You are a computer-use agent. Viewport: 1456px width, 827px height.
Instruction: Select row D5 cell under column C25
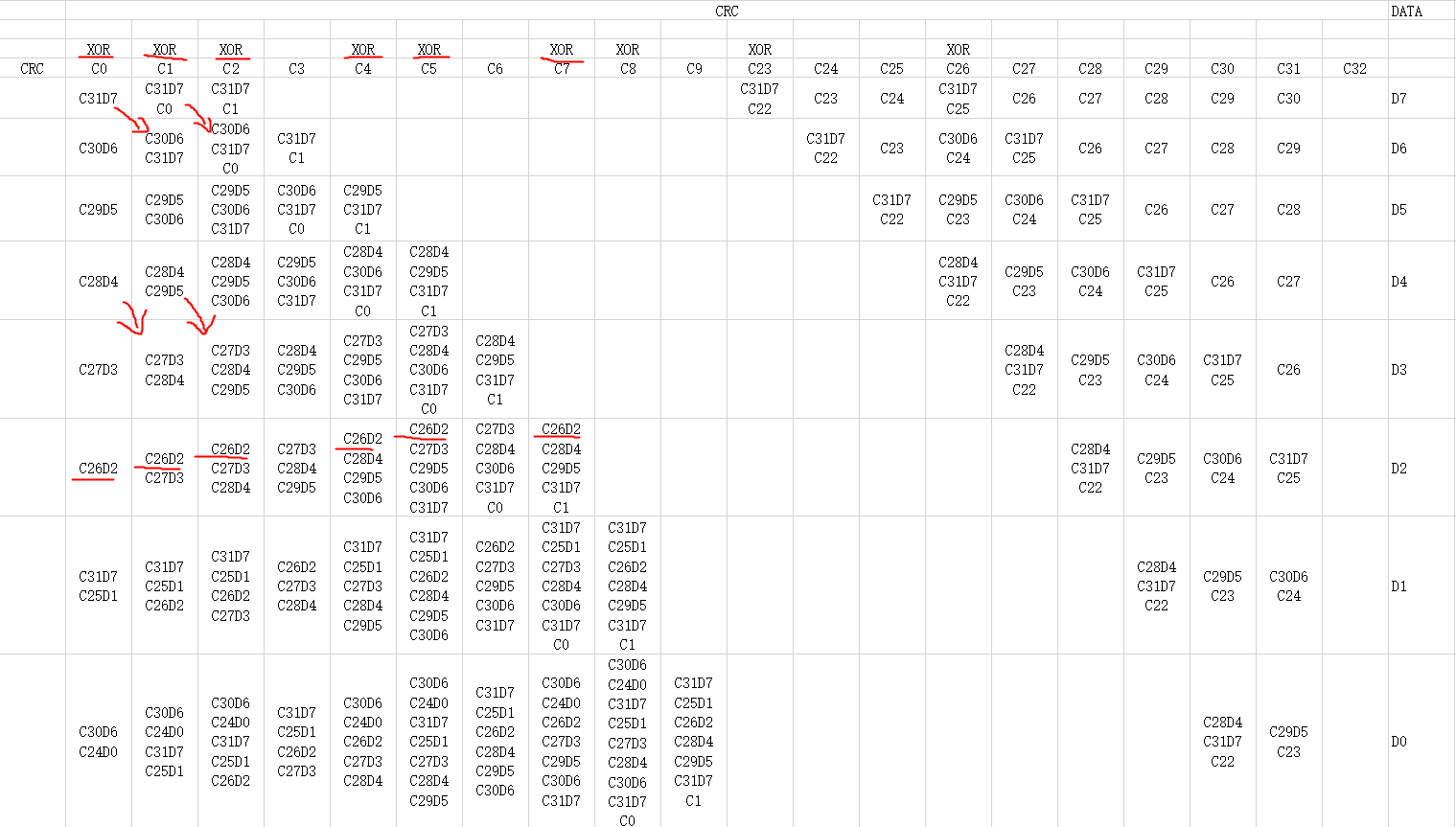(892, 209)
